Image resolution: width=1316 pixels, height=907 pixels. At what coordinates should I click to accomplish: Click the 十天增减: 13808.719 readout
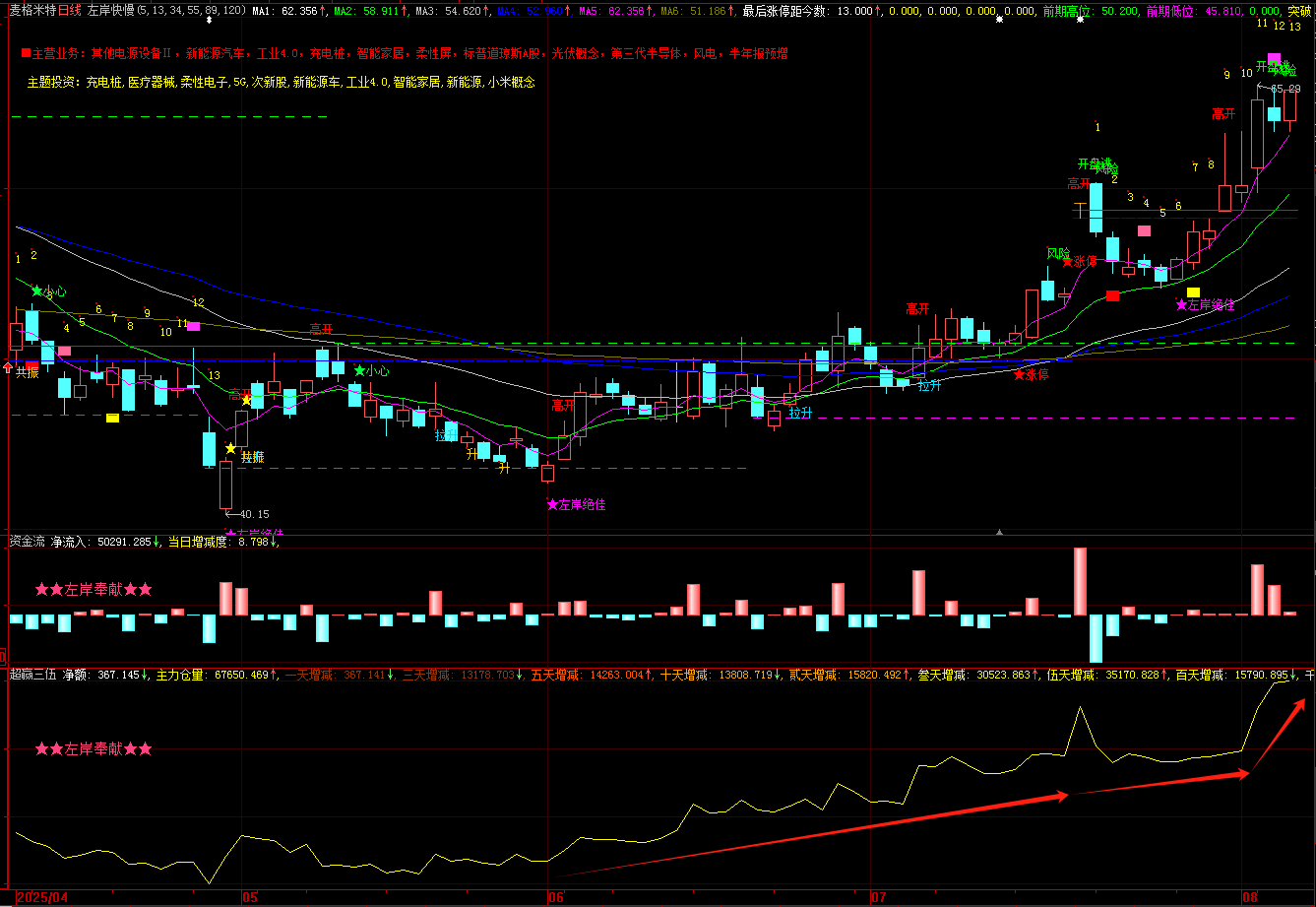(721, 676)
